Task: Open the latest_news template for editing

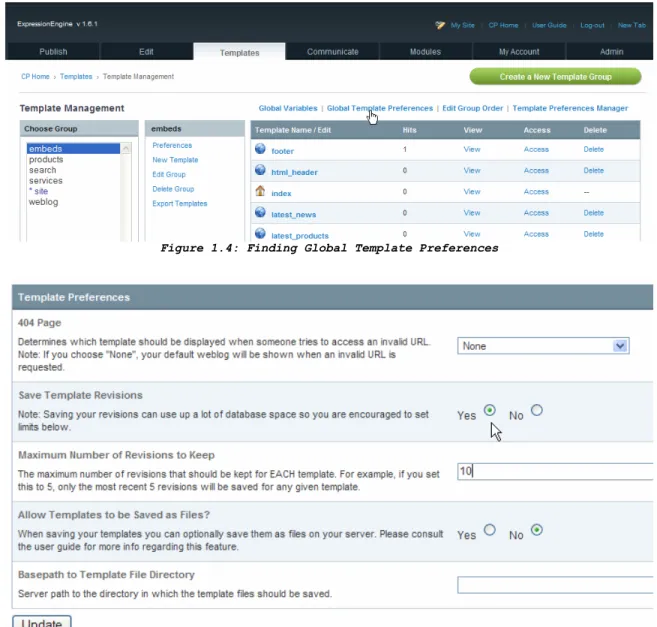Action: tap(293, 215)
